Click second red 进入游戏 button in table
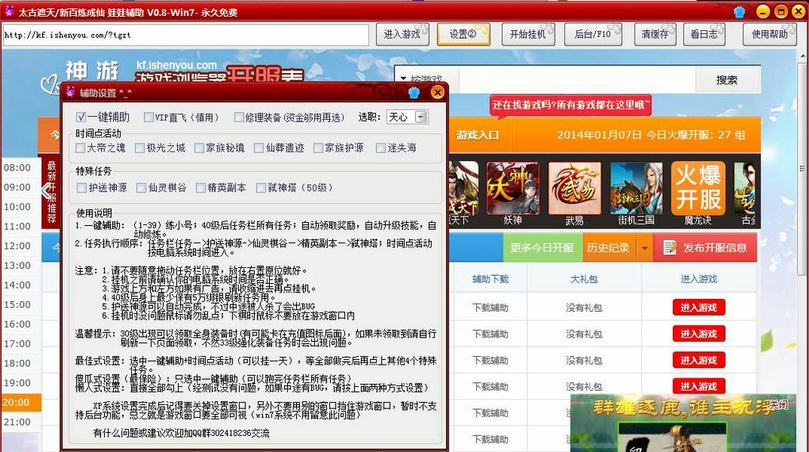This screenshot has width=809, height=452. [699, 334]
